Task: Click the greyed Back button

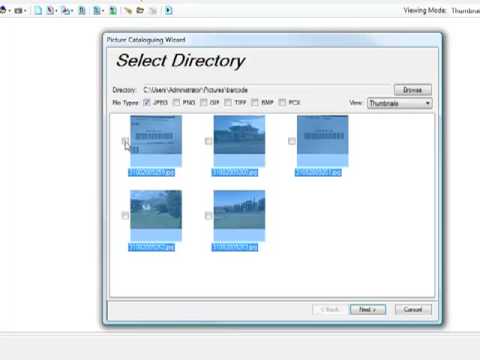Action: point(330,309)
